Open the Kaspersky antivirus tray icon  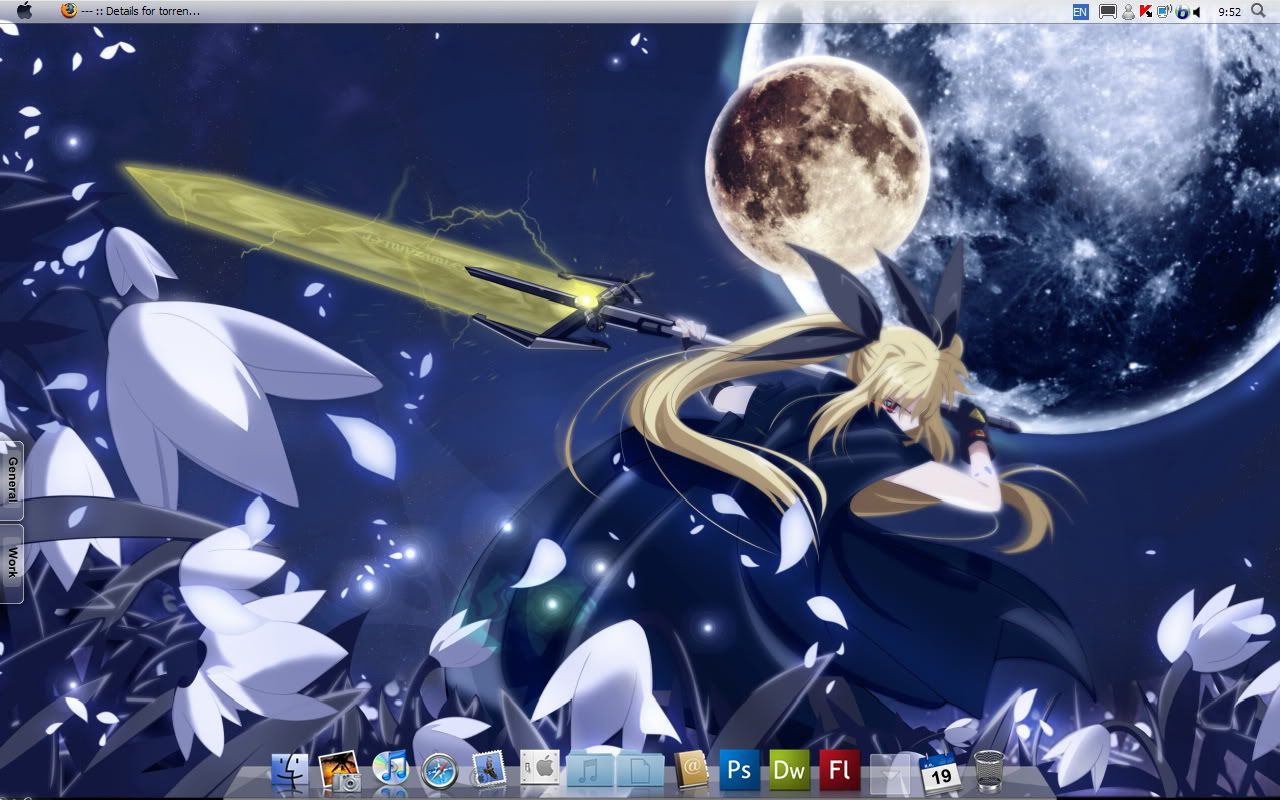coord(1146,12)
